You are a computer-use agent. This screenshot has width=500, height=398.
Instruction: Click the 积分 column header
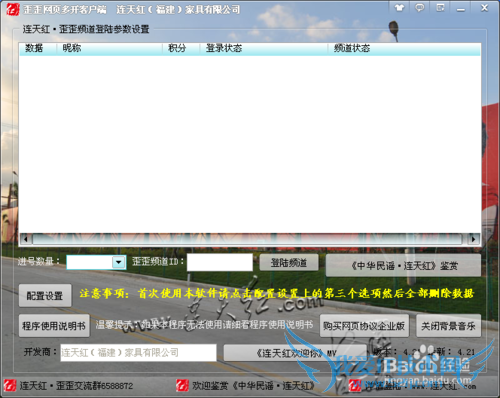point(181,48)
